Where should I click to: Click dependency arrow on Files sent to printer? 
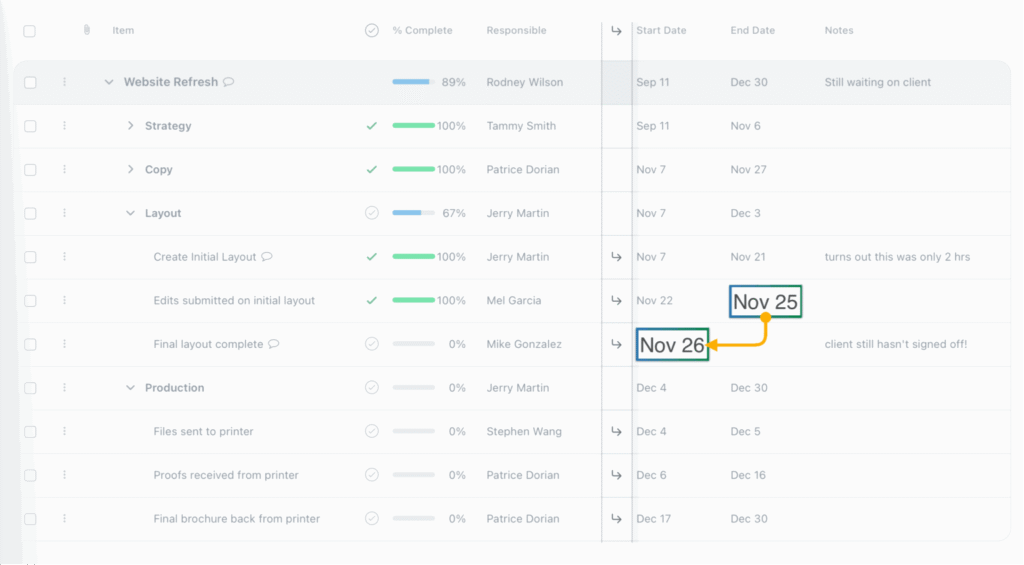(616, 432)
